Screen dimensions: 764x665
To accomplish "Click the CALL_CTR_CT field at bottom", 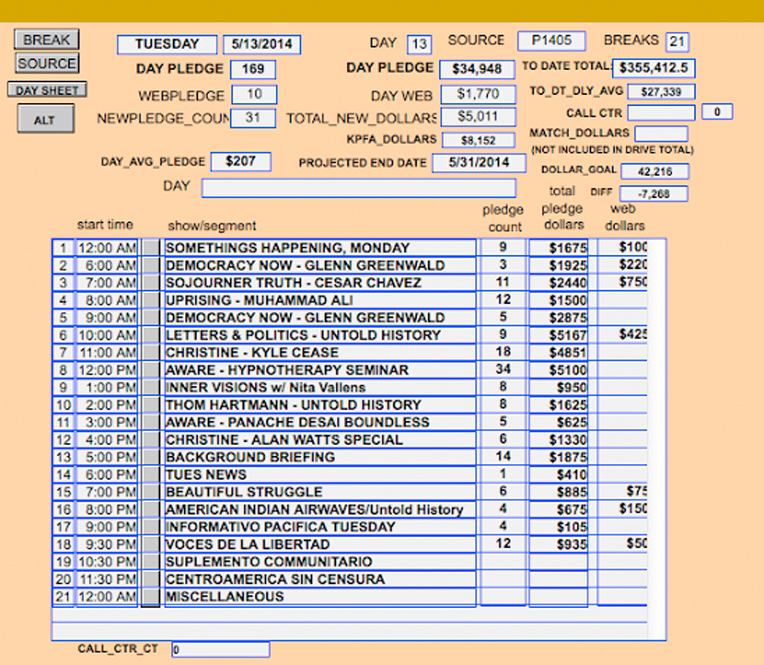I will click(x=220, y=650).
